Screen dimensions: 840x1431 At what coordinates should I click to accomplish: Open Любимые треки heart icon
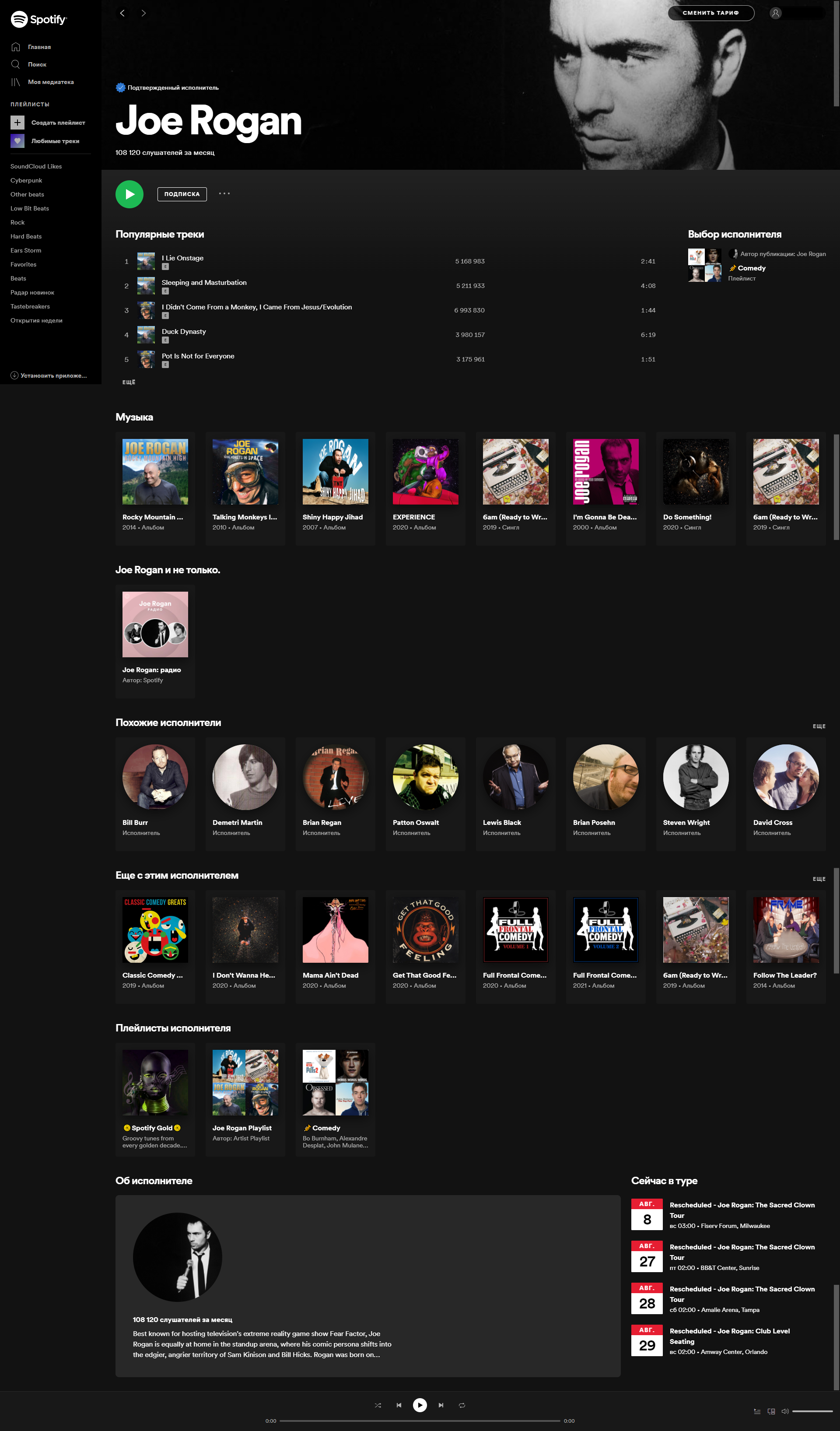point(17,141)
